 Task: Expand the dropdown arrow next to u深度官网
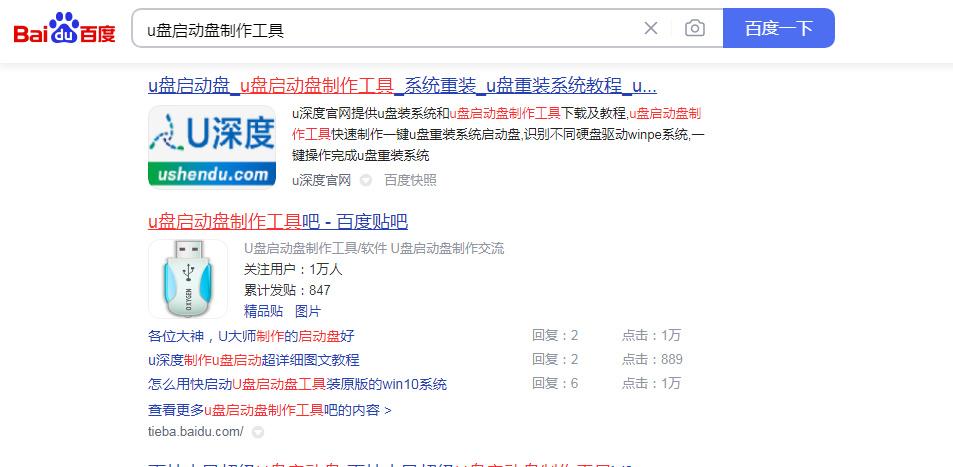365,181
